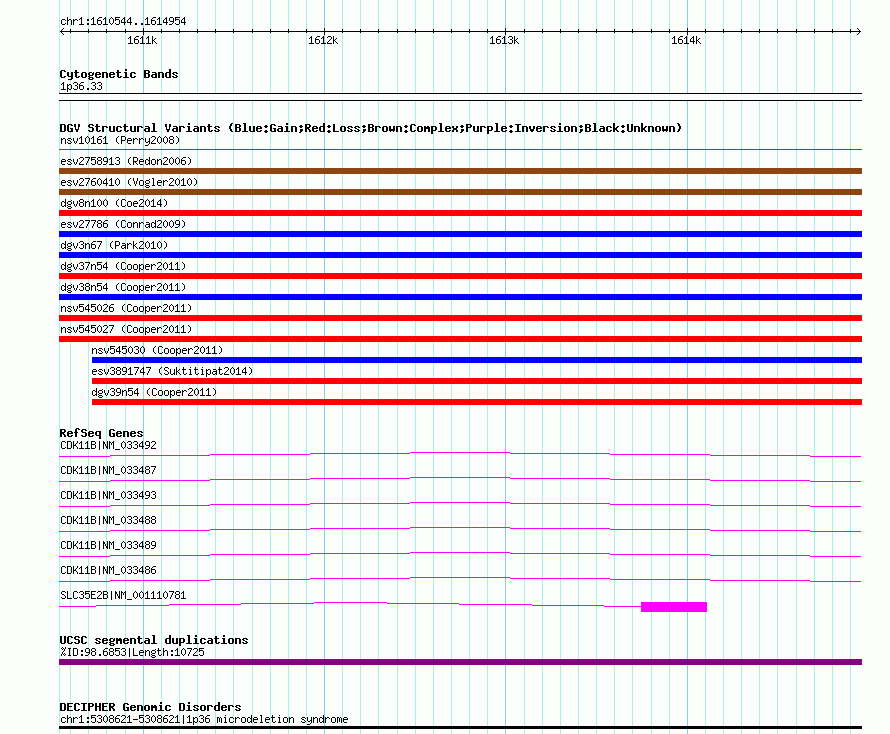Click the 1p36.33 band label

81,86
